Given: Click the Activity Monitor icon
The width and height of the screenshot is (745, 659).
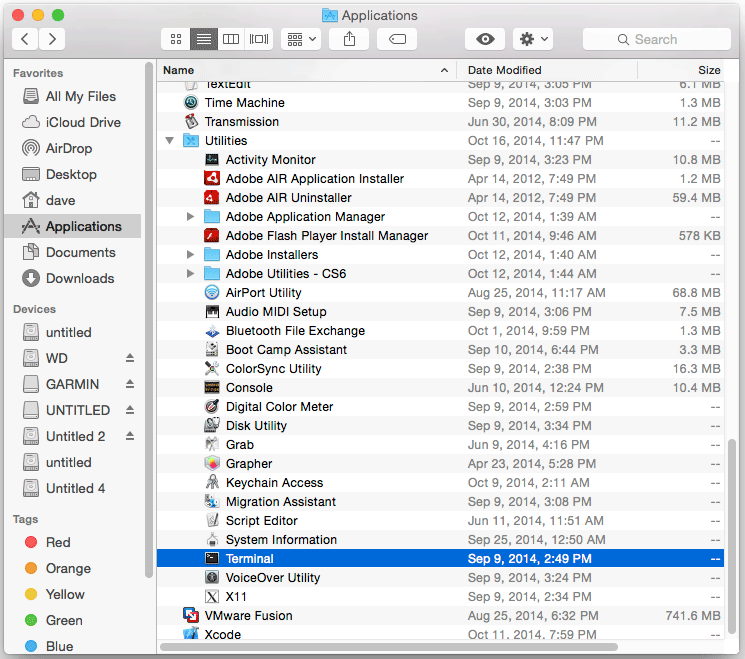Looking at the screenshot, I should point(212,160).
